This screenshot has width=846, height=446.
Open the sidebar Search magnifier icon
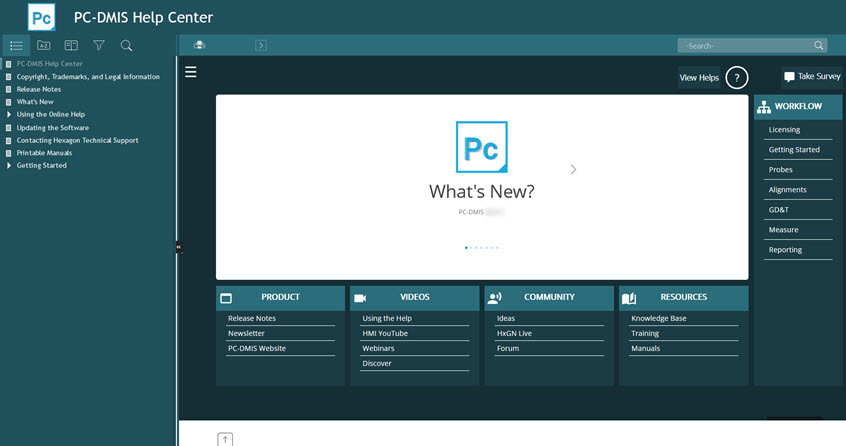(126, 46)
